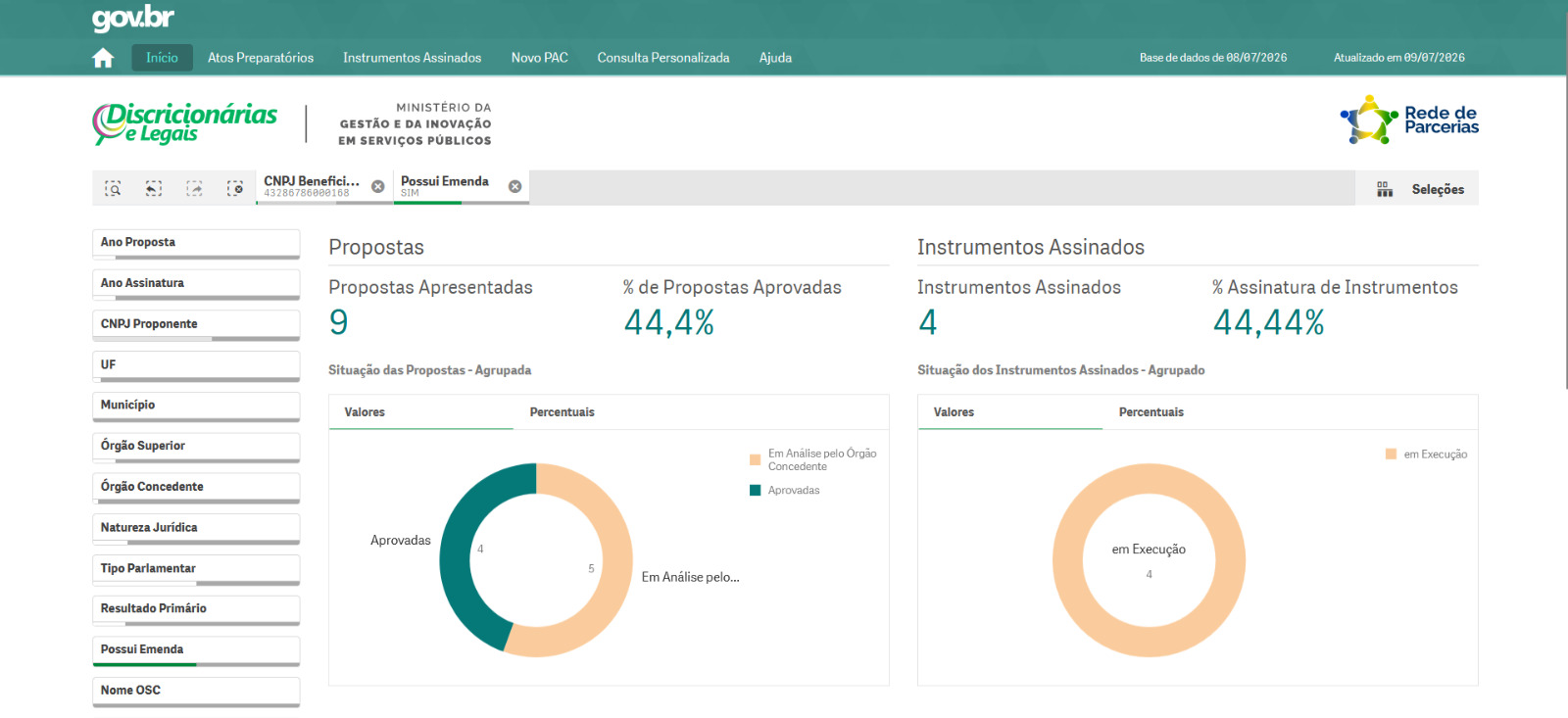Switch Instrumentos chart to Percentuais tab
The height and width of the screenshot is (718, 1568).
1151,412
